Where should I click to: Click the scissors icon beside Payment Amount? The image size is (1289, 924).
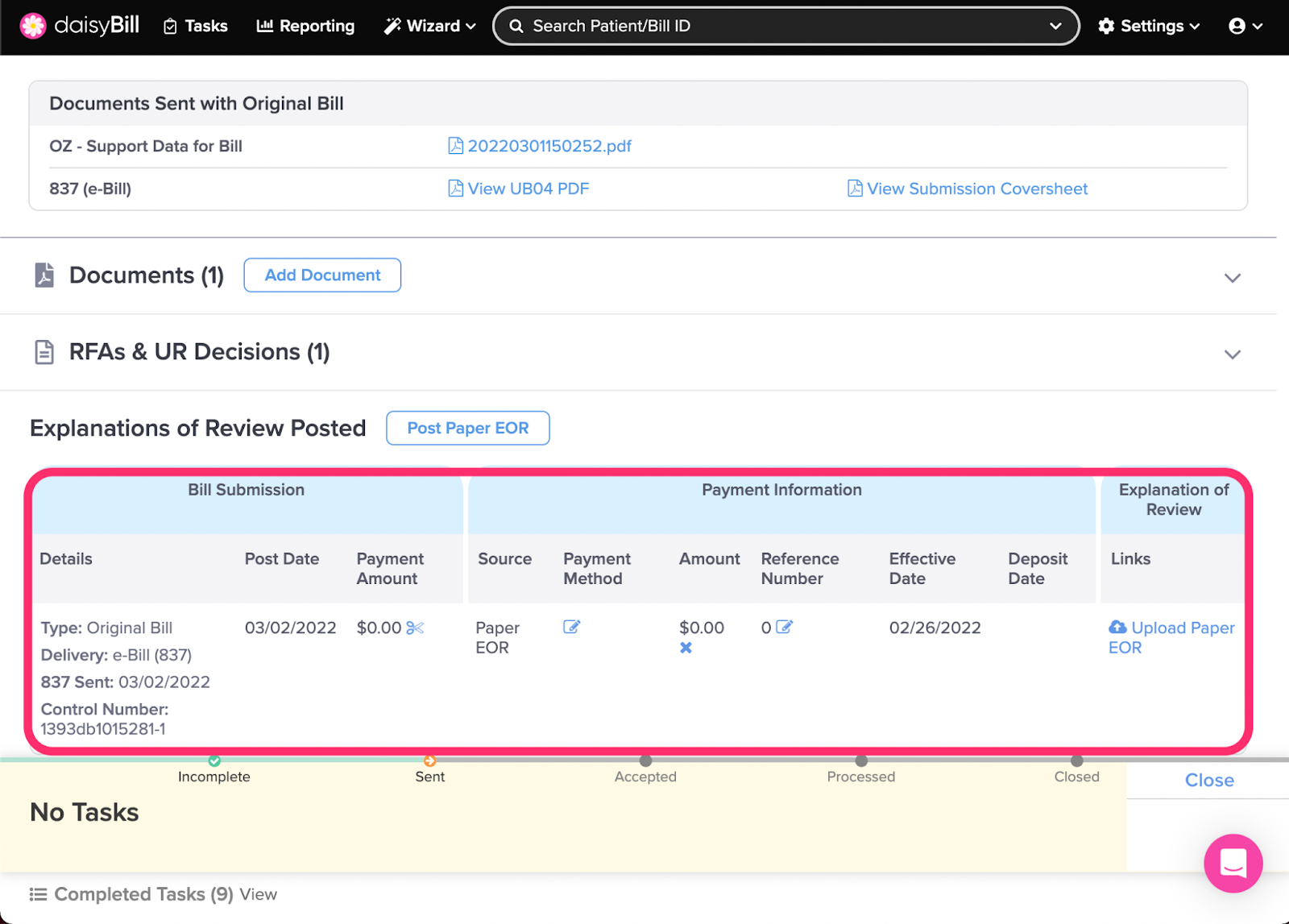[x=415, y=628]
